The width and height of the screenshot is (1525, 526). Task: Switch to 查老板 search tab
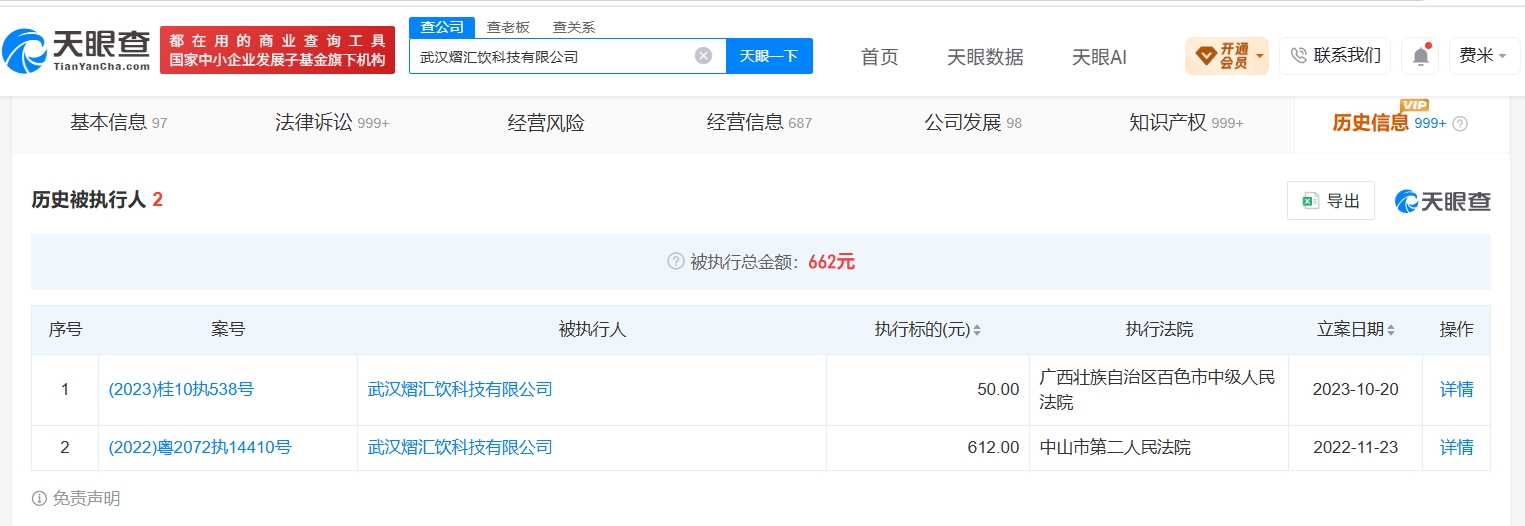508,28
